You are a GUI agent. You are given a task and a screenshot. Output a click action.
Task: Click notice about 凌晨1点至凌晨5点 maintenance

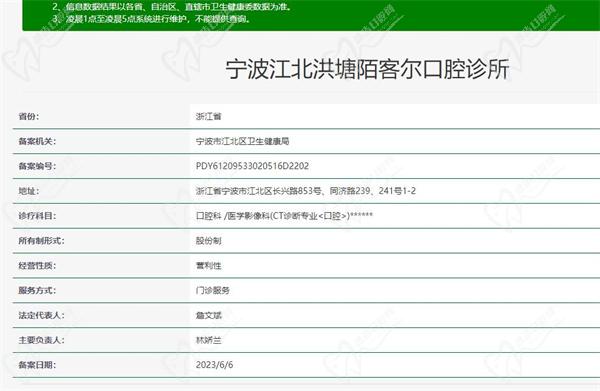click(x=152, y=18)
